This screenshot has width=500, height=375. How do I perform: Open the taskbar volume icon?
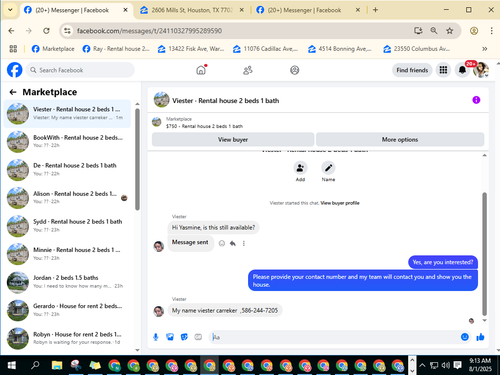[446, 365]
